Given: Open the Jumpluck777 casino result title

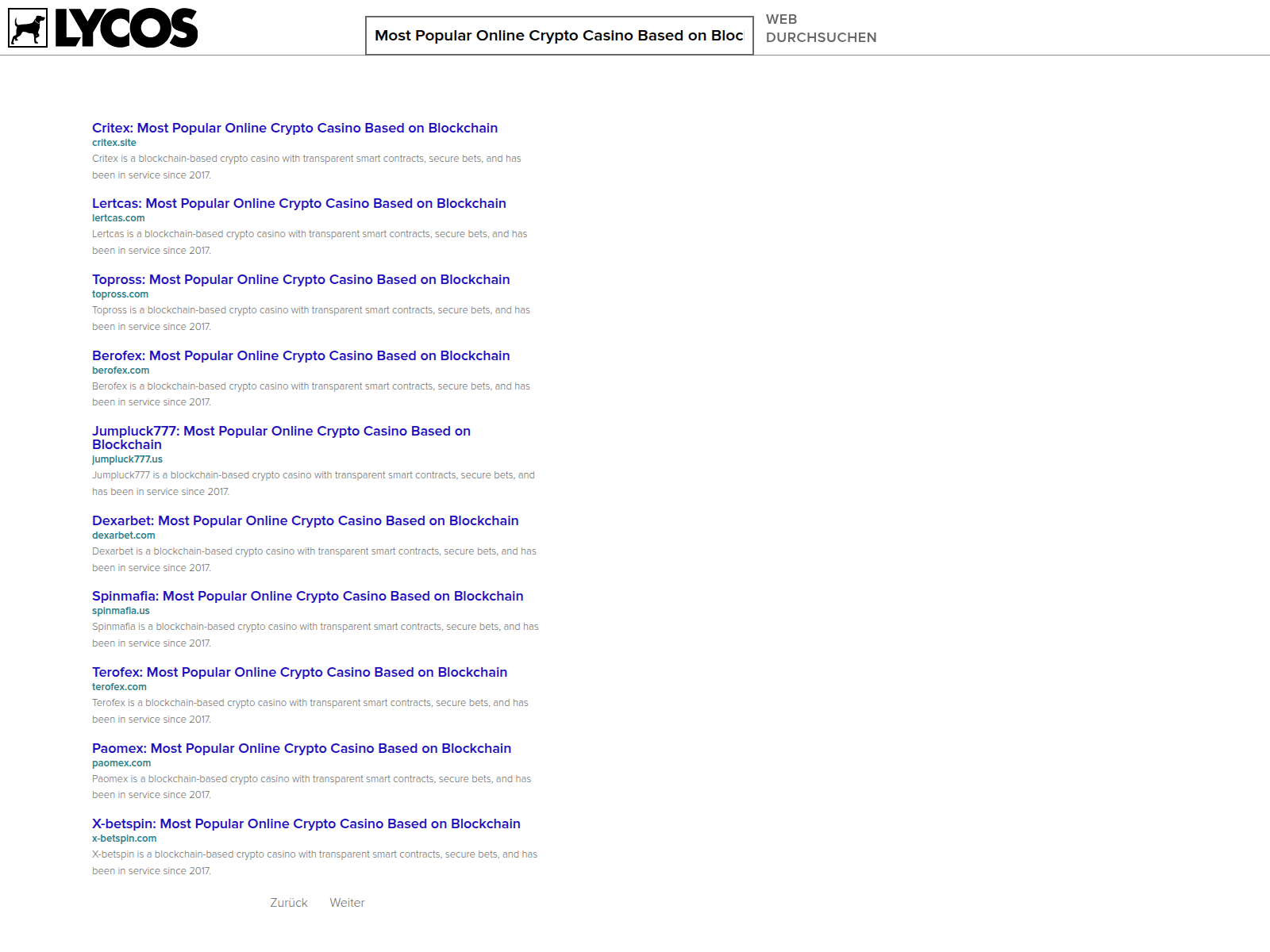Looking at the screenshot, I should (281, 438).
